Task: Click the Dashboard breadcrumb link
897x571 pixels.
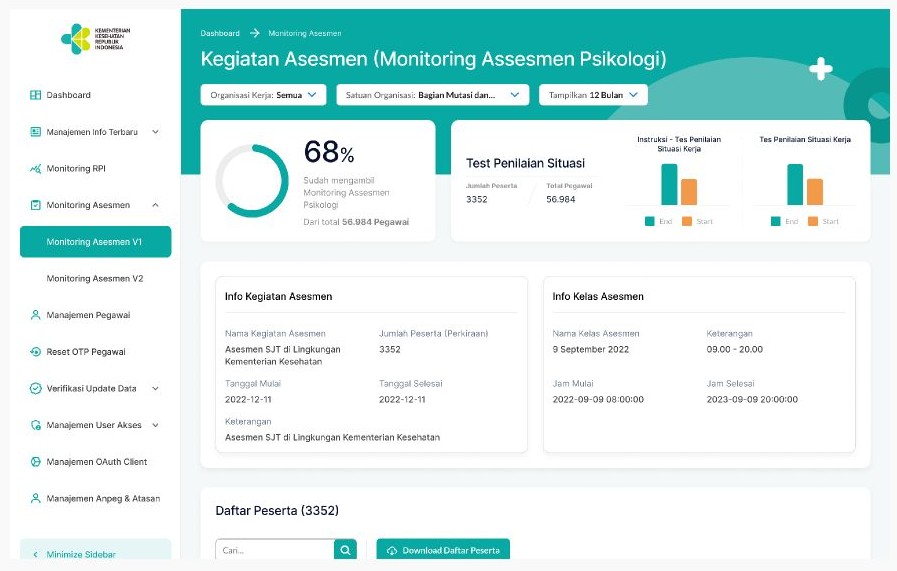Action: pyautogui.click(x=220, y=33)
